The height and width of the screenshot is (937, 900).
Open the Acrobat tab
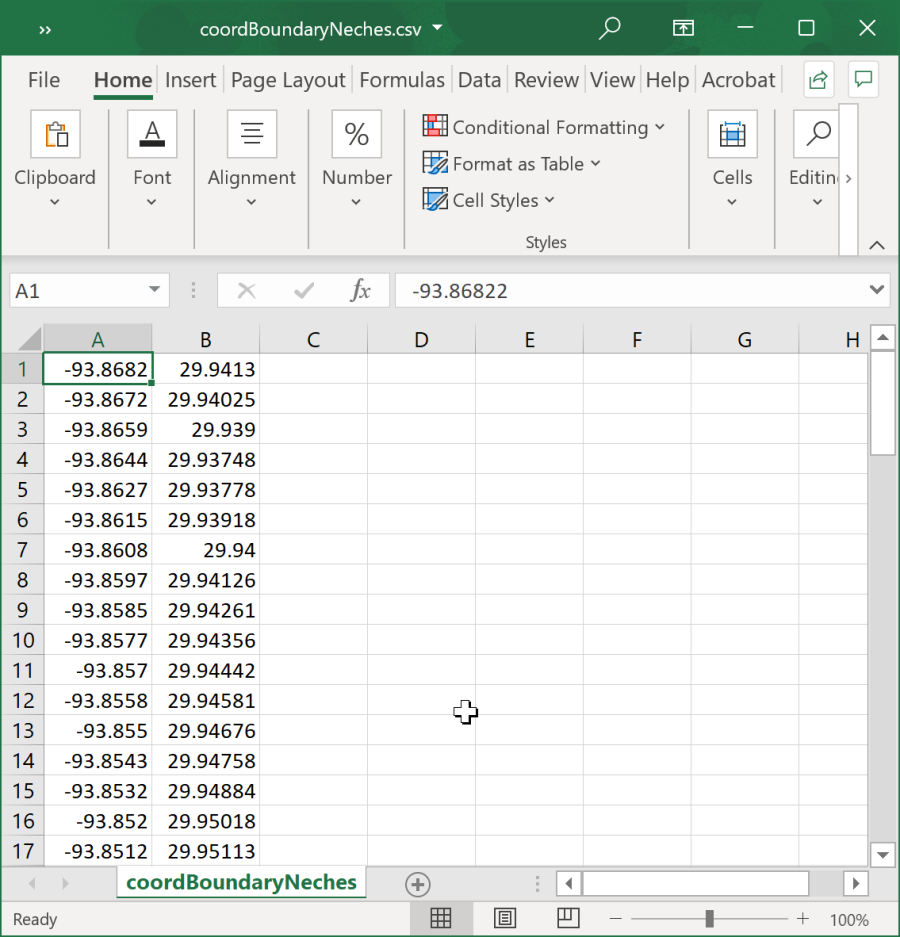click(738, 80)
